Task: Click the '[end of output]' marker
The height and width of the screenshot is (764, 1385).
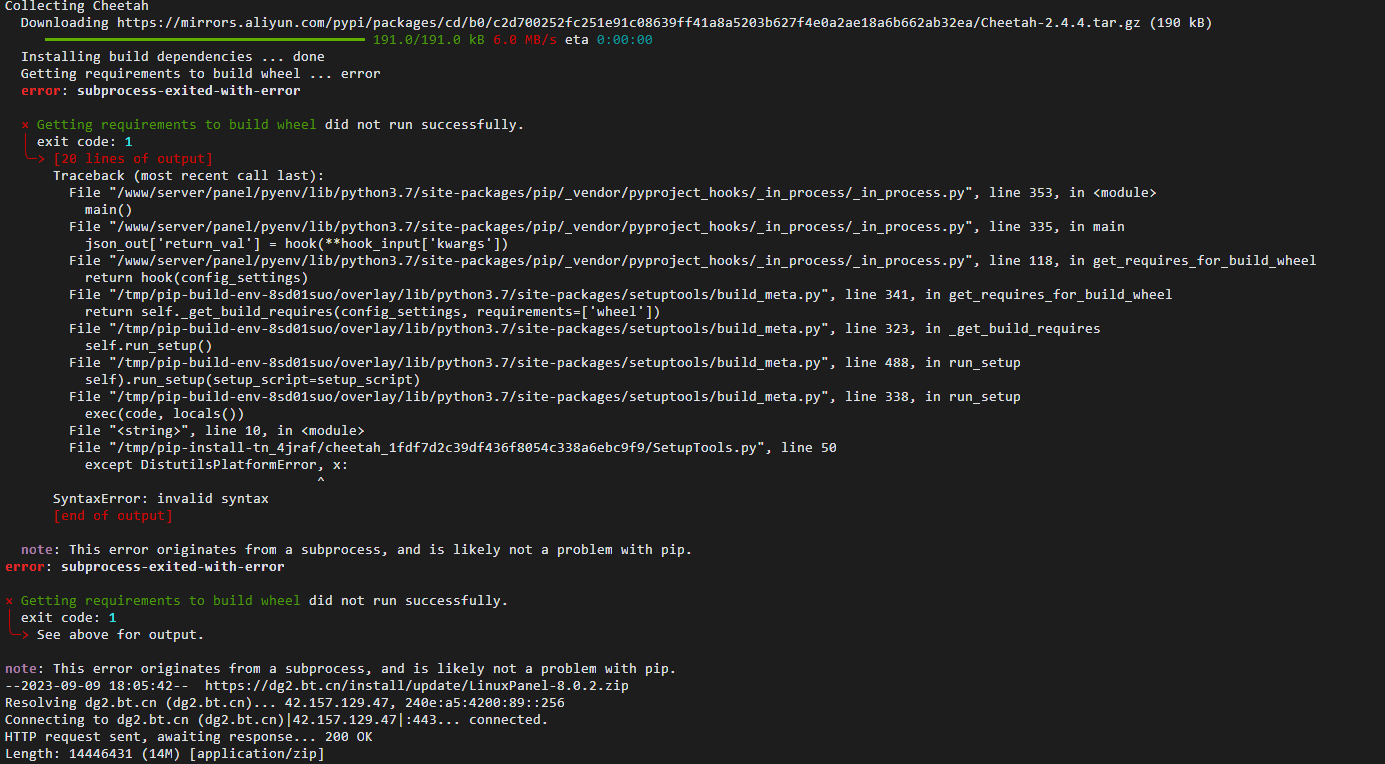Action: tap(113, 516)
